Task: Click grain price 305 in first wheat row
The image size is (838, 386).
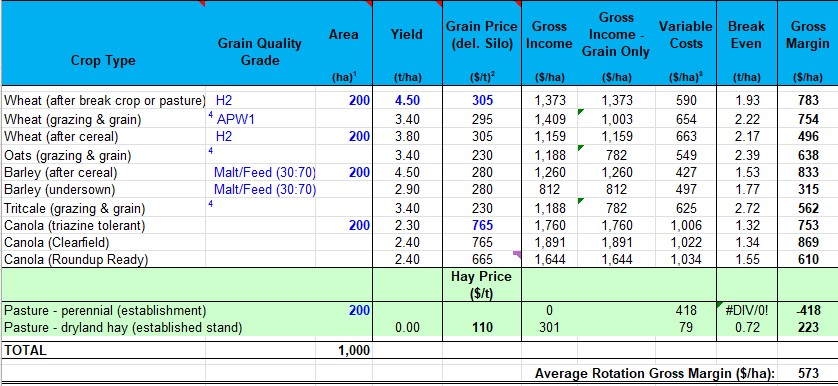Action: (x=482, y=100)
